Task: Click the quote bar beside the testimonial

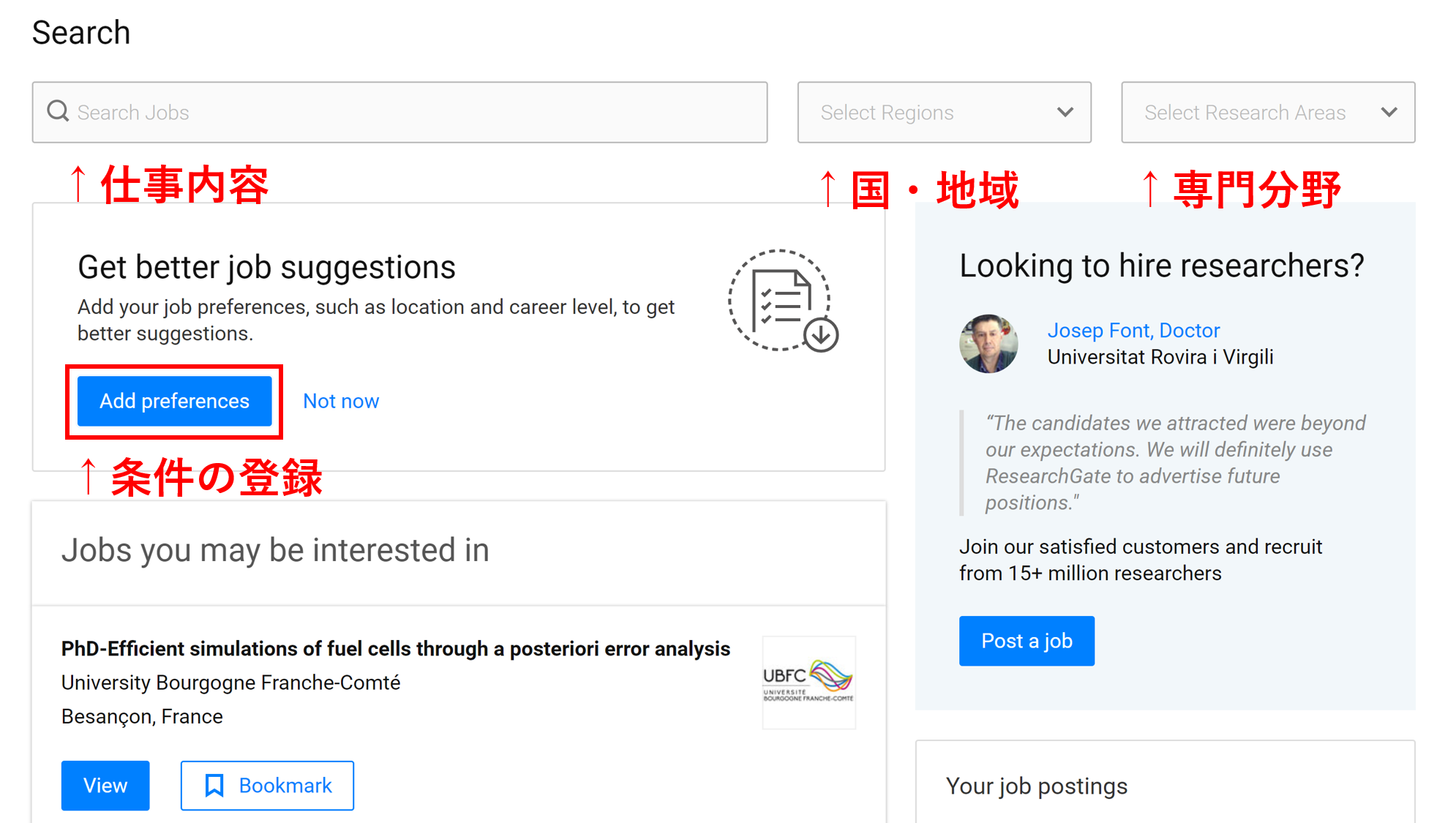Action: pyautogui.click(x=962, y=461)
